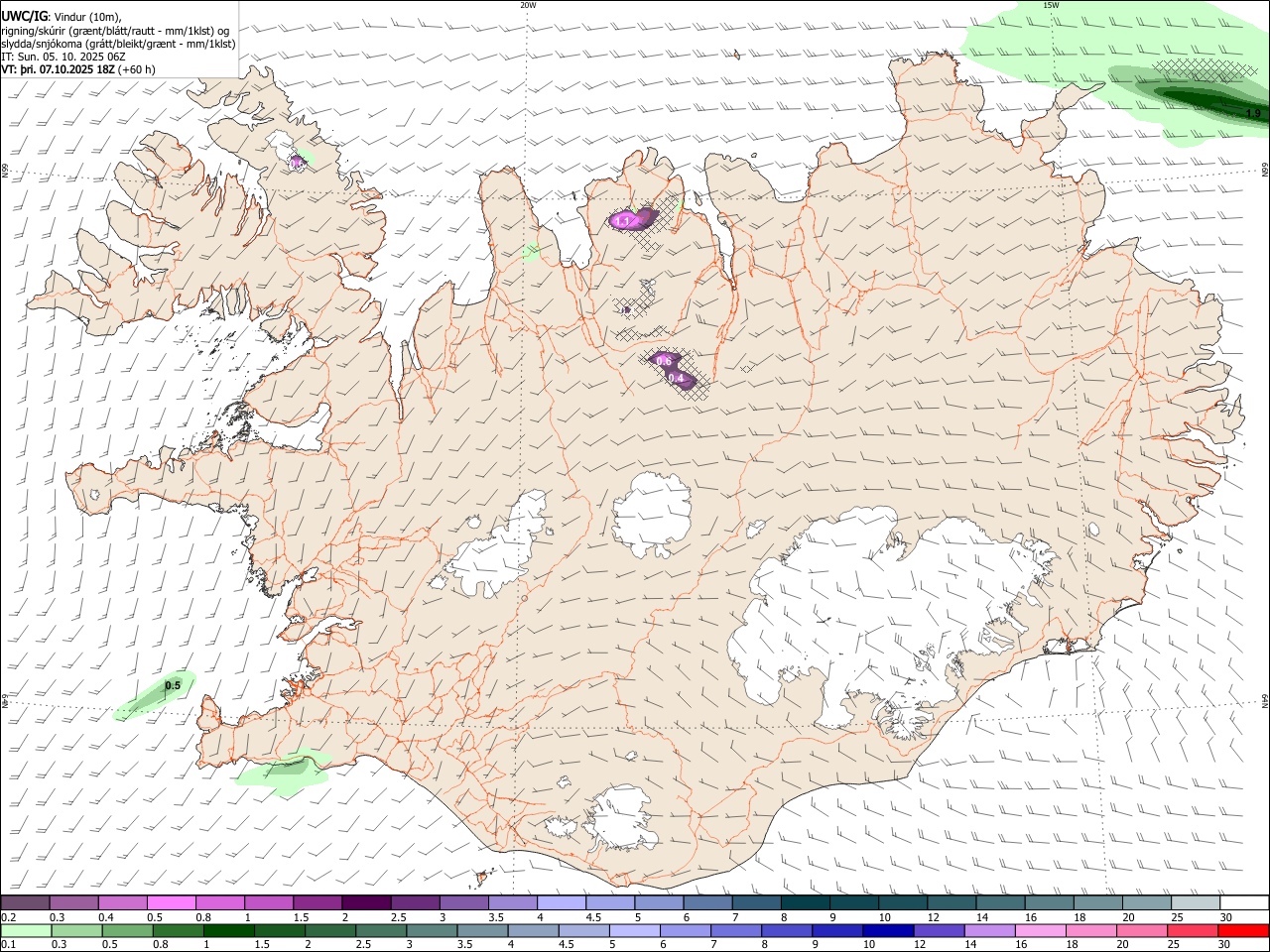The height and width of the screenshot is (952, 1270).
Task: Click the dark purple 2 swatch in upper scale
Action: (x=365, y=902)
